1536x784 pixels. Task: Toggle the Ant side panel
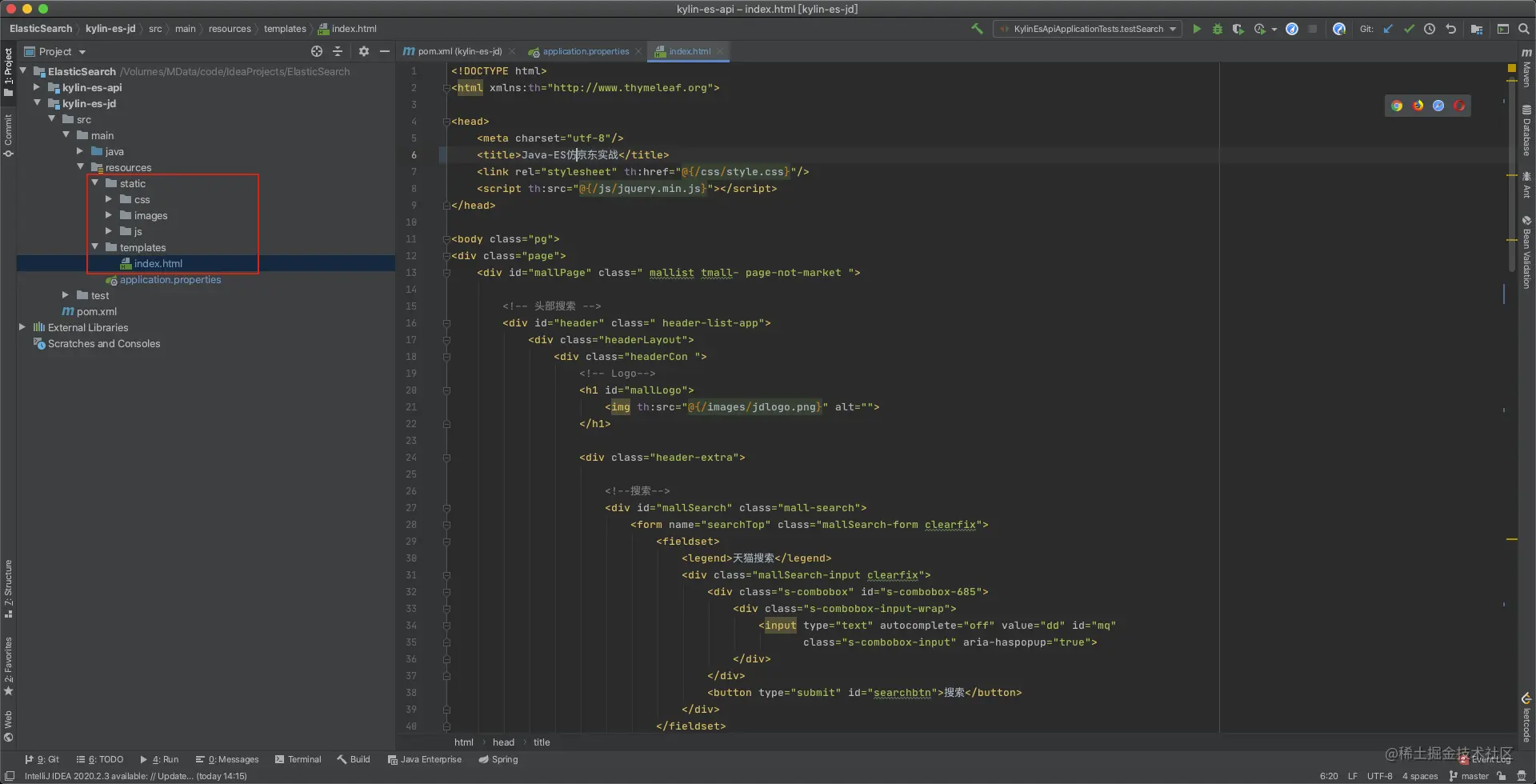click(x=1526, y=185)
